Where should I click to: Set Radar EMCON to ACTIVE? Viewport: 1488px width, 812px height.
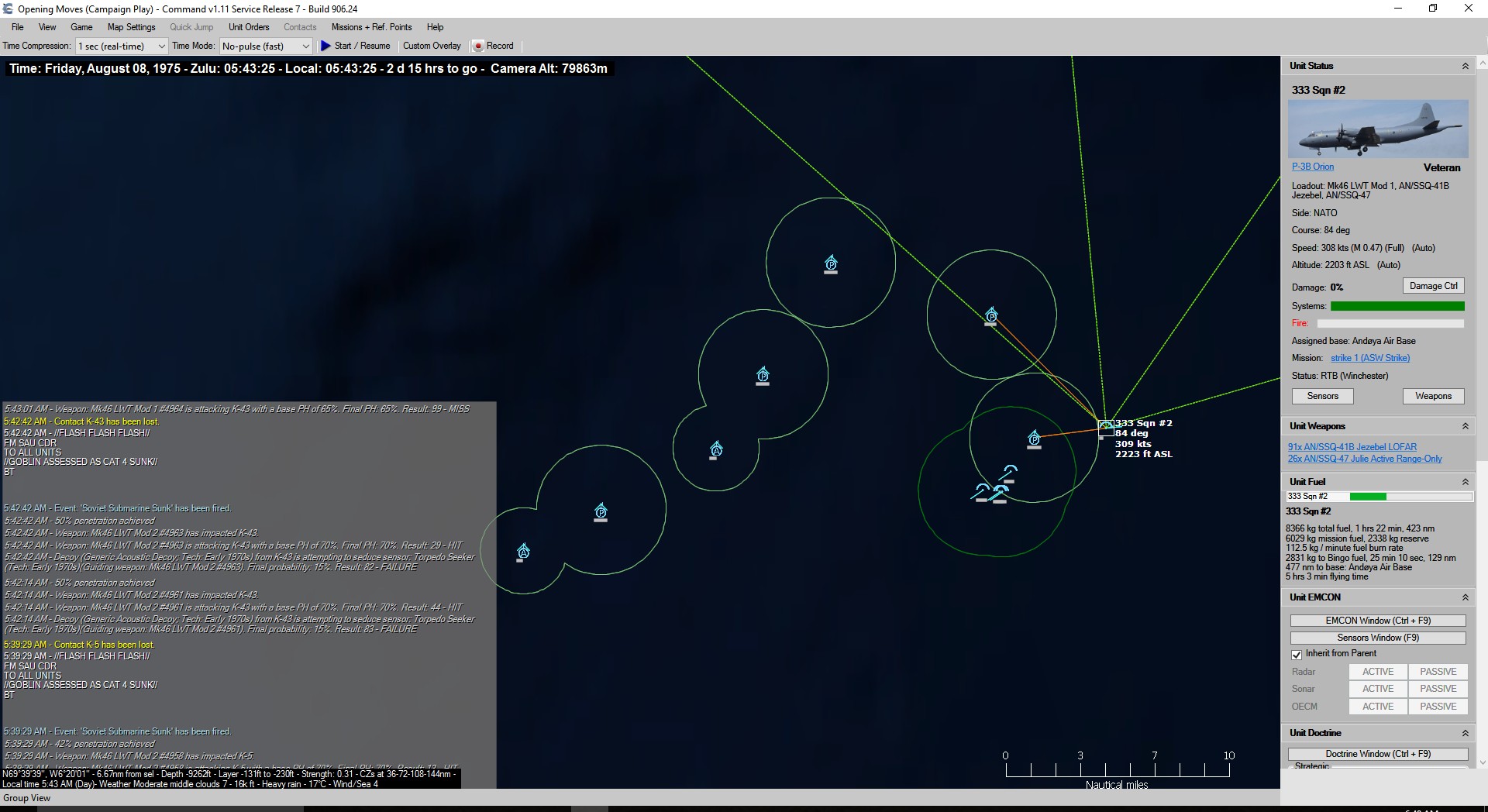pyautogui.click(x=1378, y=672)
